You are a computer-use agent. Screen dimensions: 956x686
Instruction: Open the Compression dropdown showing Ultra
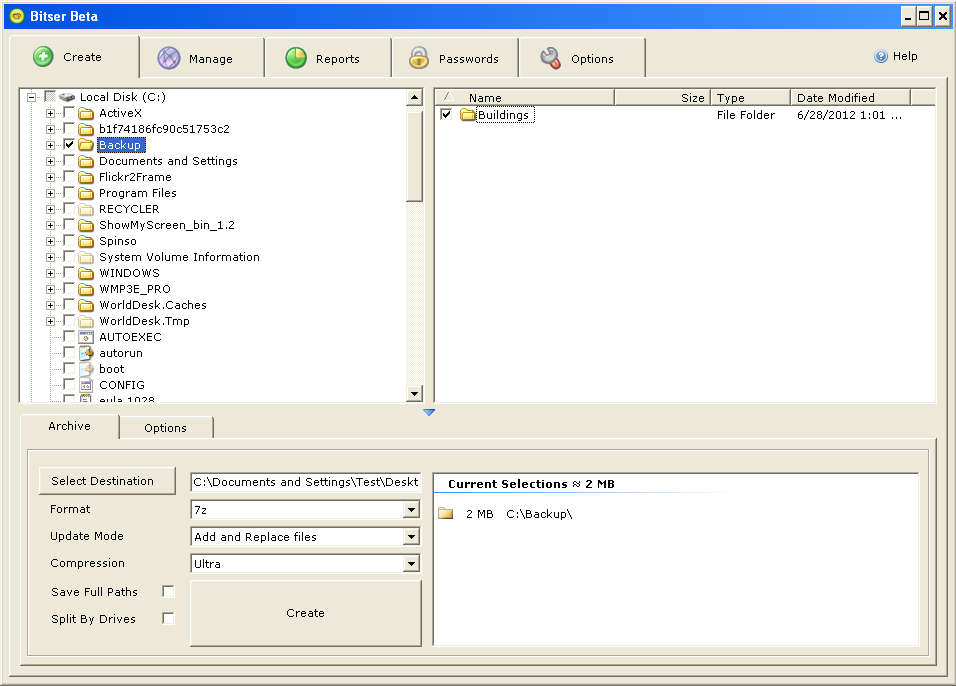410,564
